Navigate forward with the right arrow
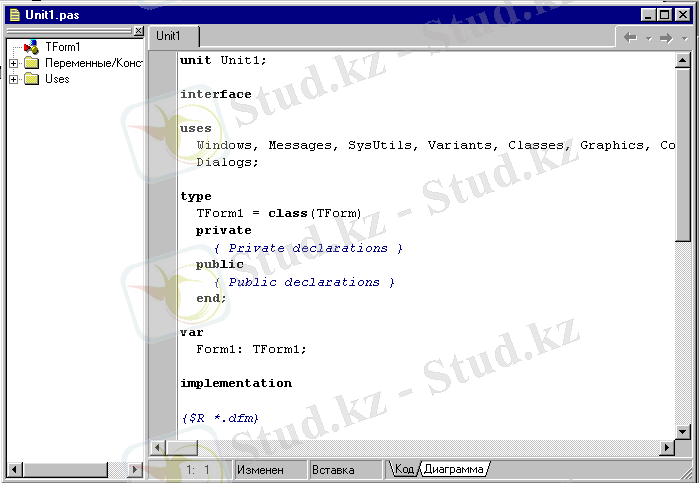Screen dimensions: 699x483 click(666, 38)
